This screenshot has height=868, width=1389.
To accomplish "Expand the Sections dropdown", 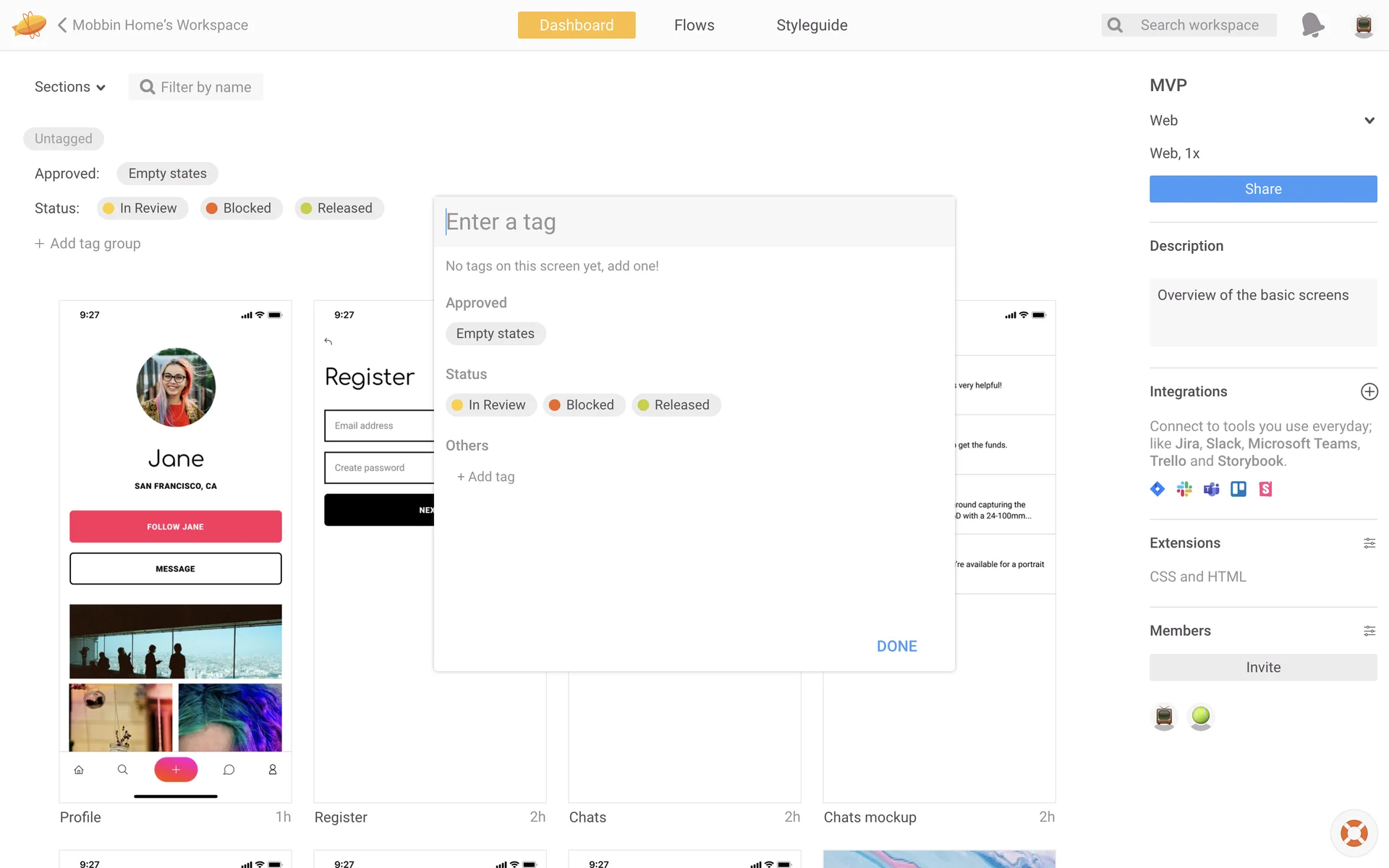I will (70, 87).
